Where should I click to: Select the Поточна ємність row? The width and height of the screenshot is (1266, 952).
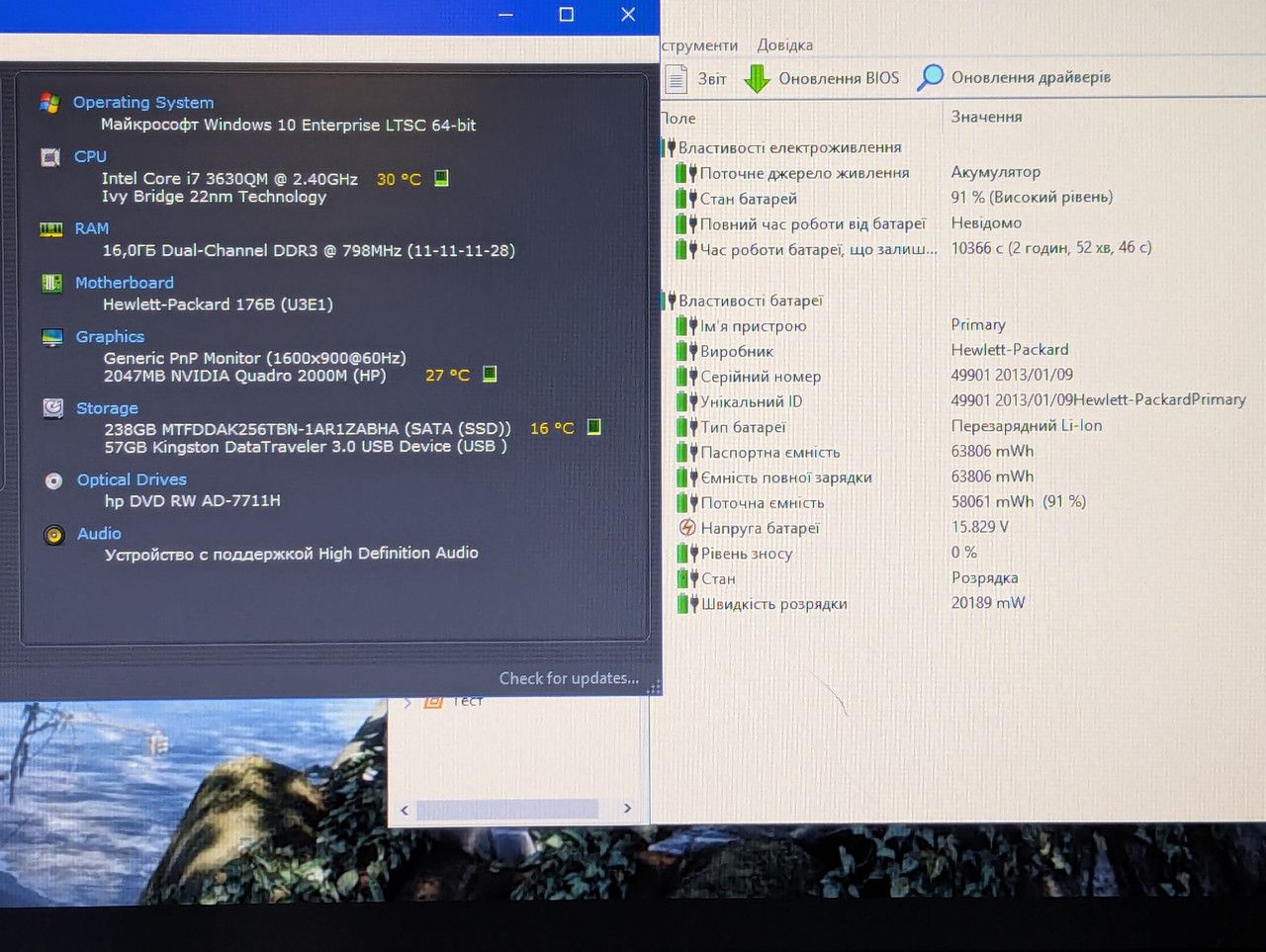962,502
